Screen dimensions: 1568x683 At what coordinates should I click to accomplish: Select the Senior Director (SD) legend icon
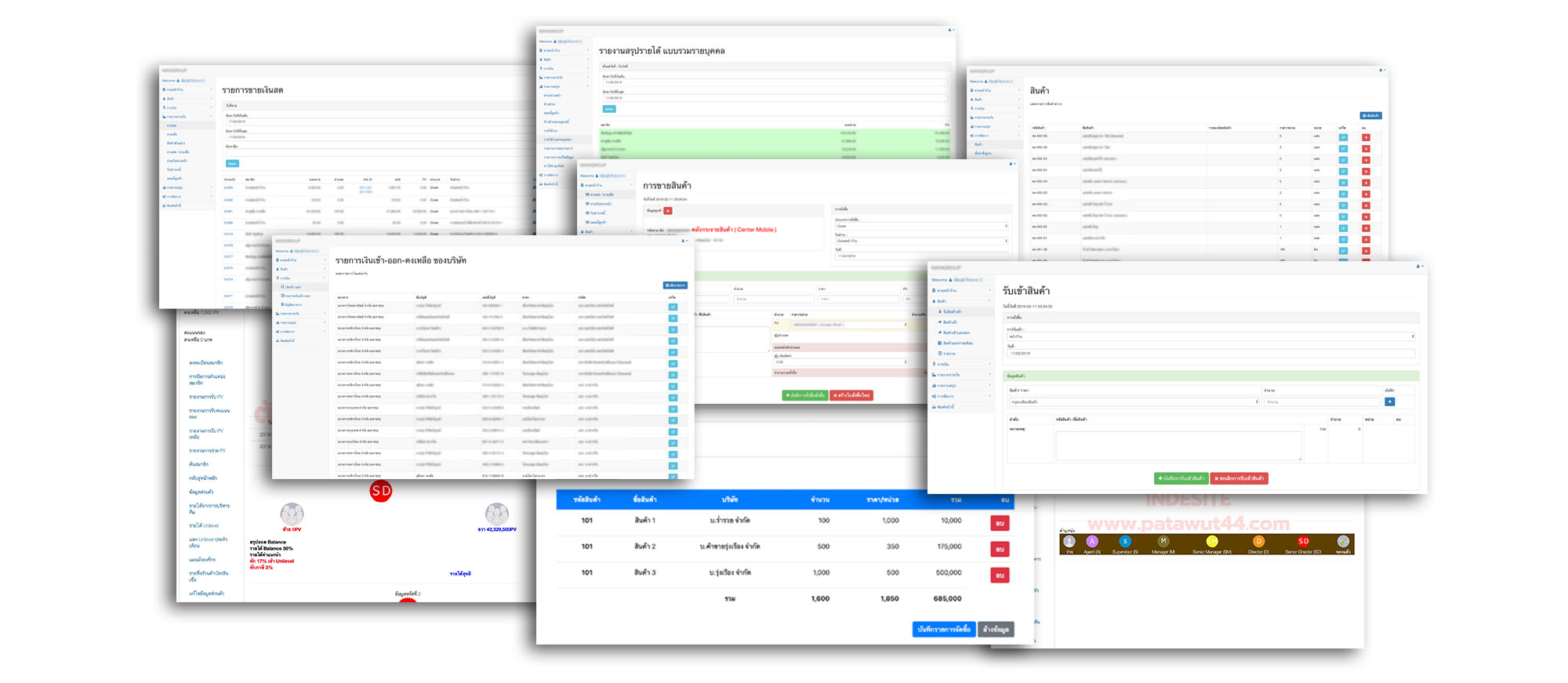click(x=1303, y=541)
